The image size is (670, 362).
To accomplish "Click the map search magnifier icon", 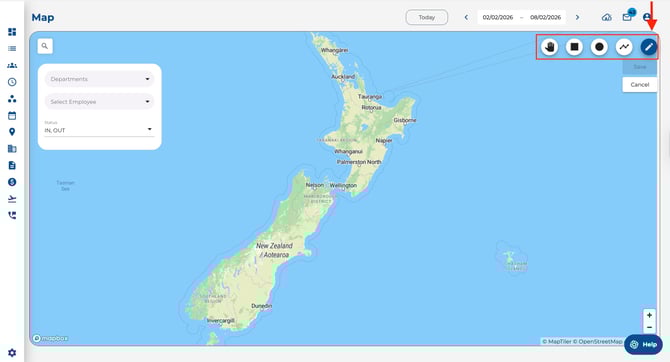I will (x=45, y=46).
